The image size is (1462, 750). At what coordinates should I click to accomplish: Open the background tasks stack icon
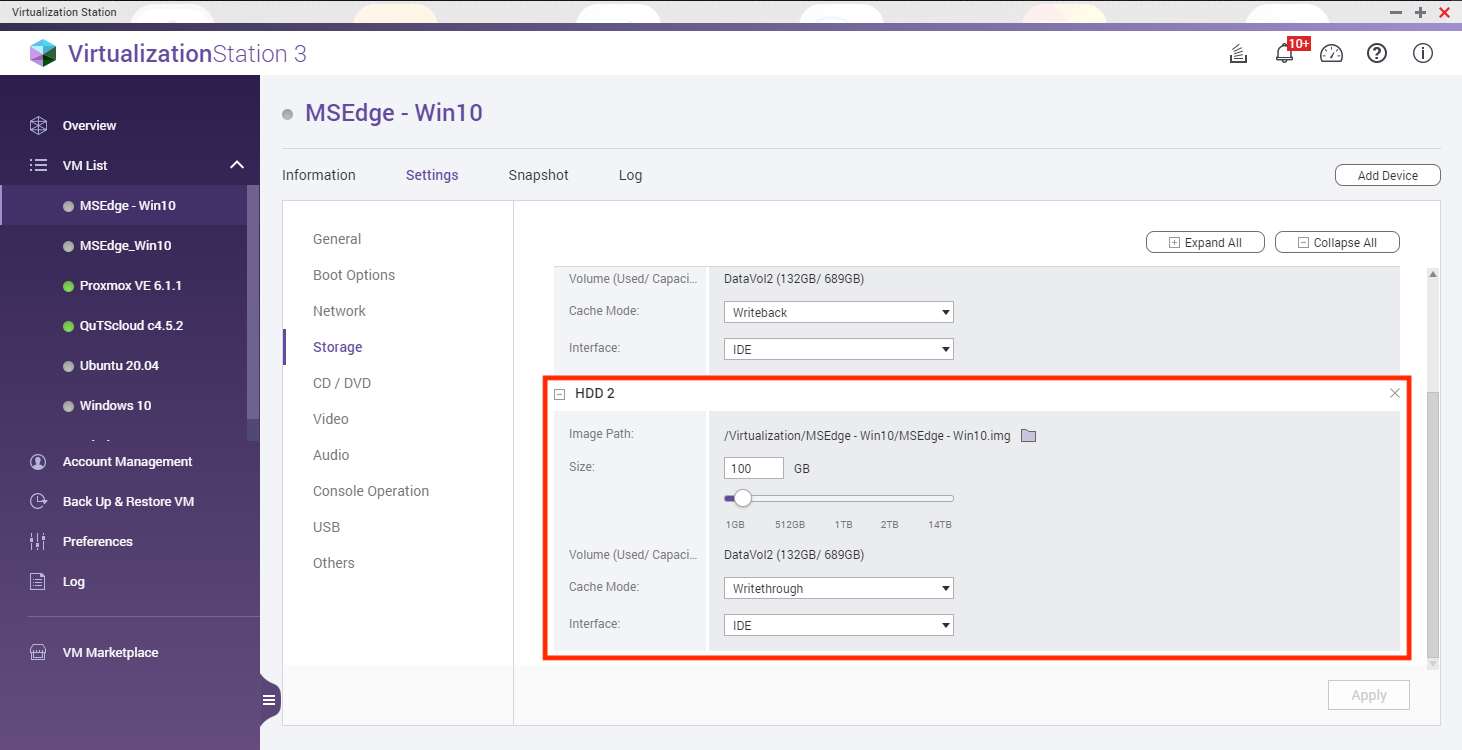1238,54
